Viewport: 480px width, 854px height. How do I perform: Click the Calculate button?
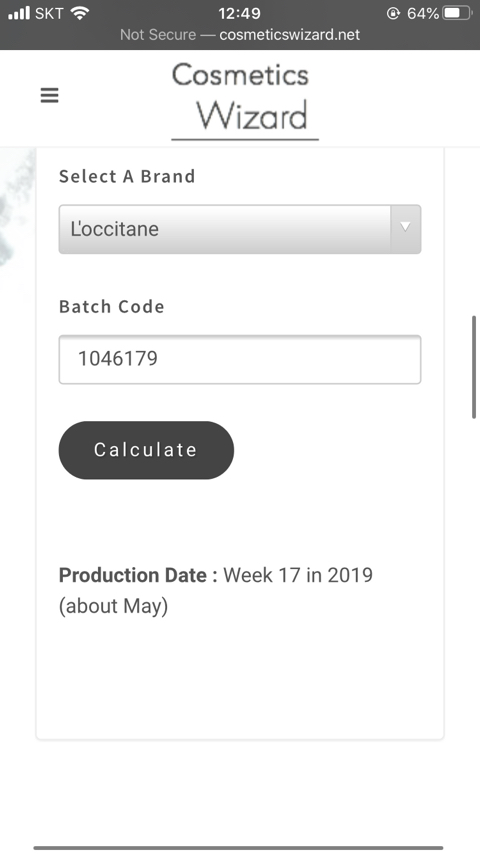[146, 450]
